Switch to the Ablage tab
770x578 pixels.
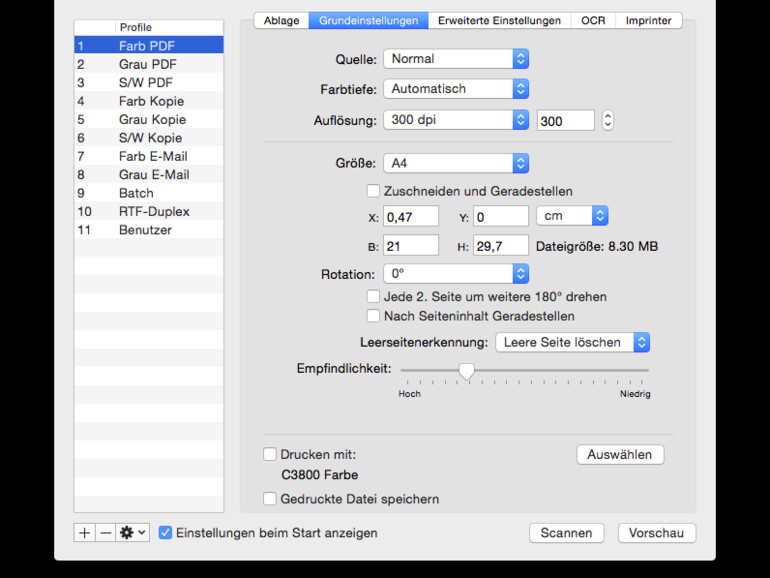coord(281,21)
